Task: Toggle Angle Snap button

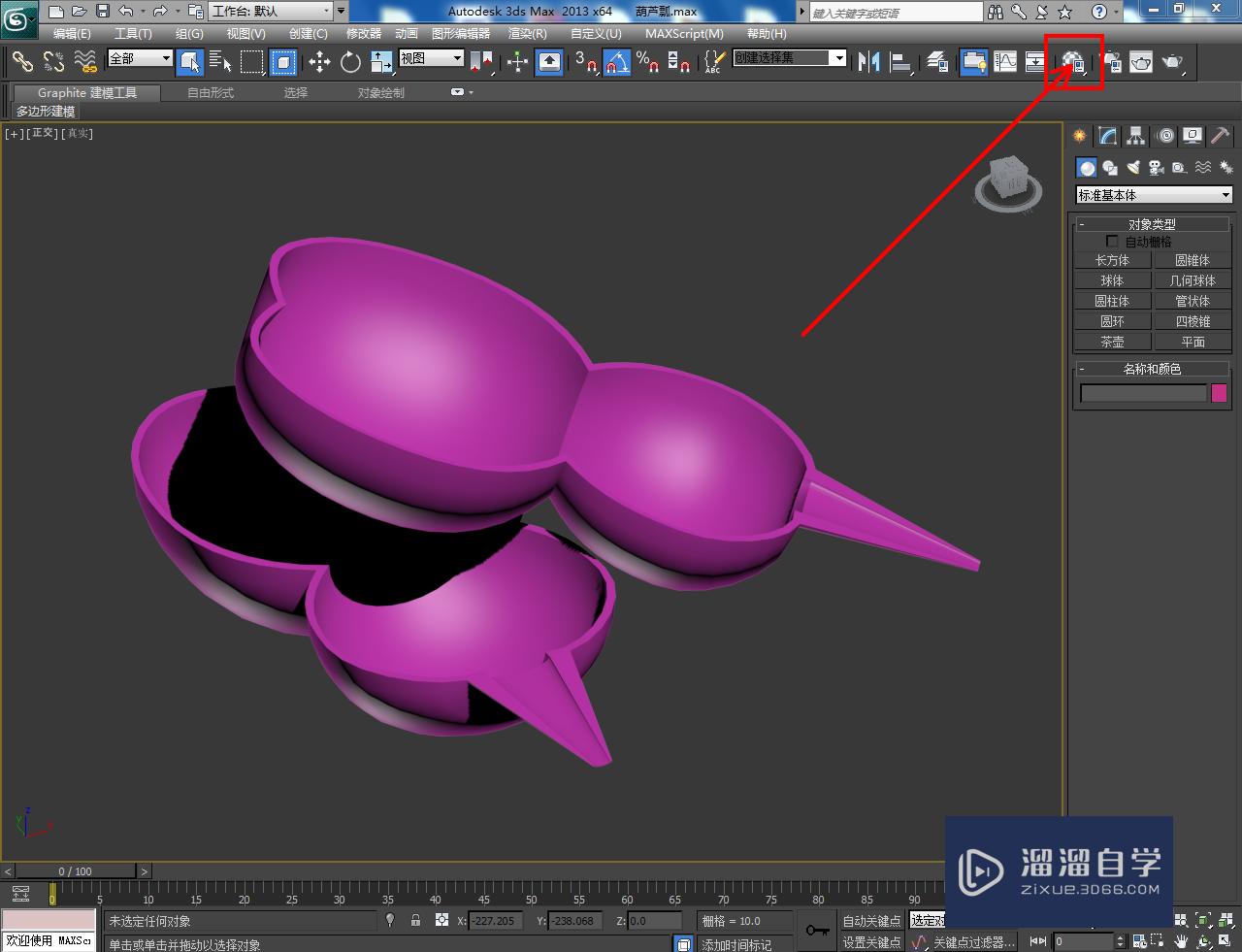Action: pos(616,62)
